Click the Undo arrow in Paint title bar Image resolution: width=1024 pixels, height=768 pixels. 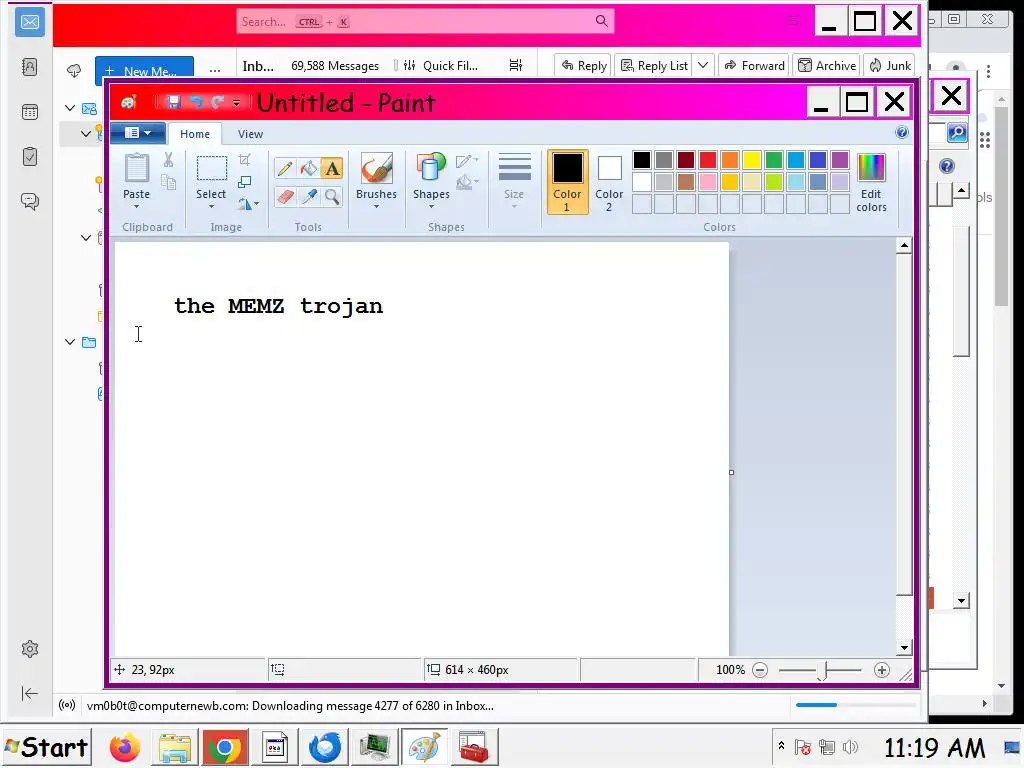pos(195,102)
